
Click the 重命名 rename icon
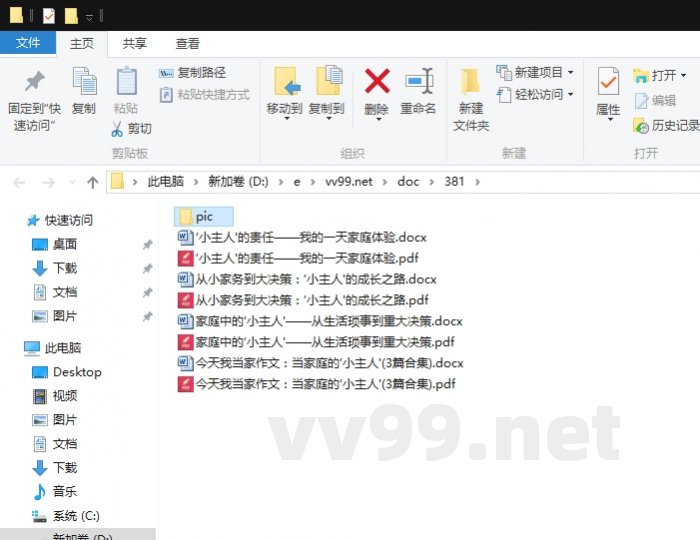coord(419,81)
